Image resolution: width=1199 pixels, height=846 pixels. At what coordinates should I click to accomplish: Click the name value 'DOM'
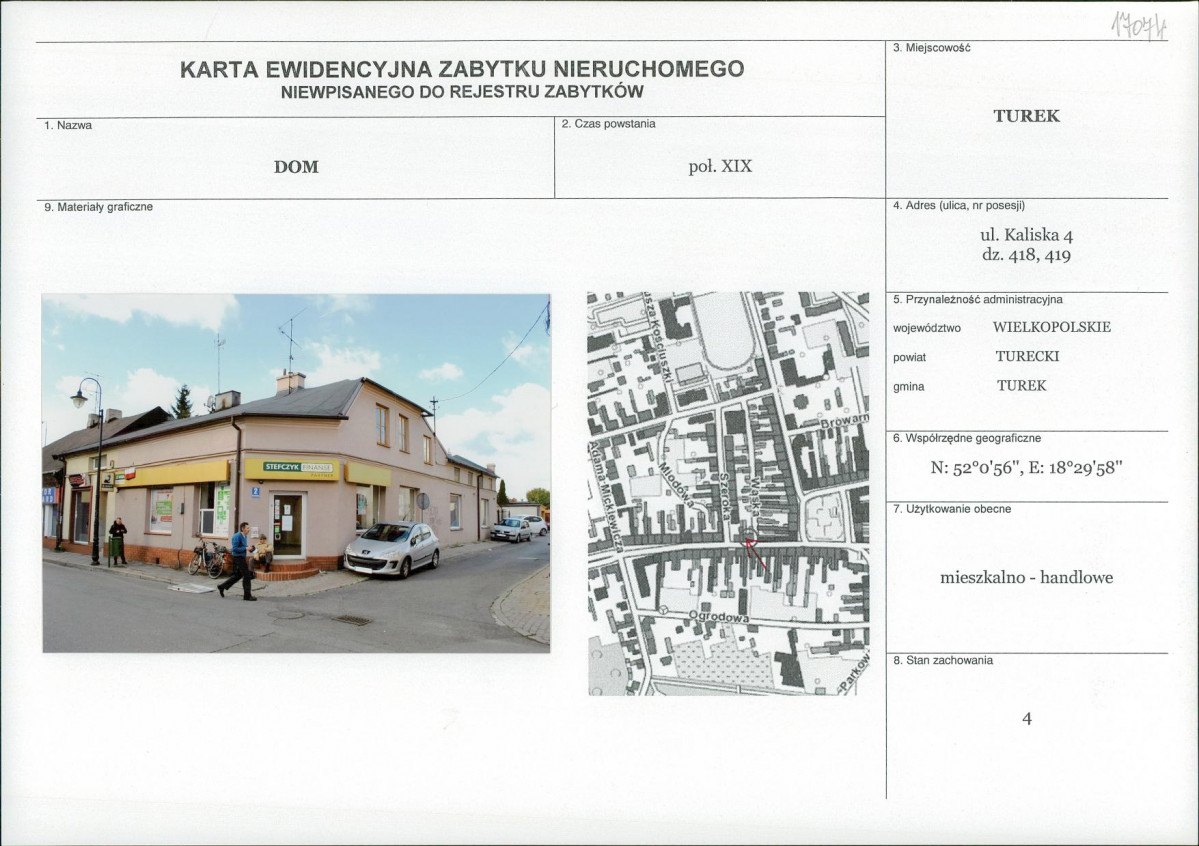(296, 167)
